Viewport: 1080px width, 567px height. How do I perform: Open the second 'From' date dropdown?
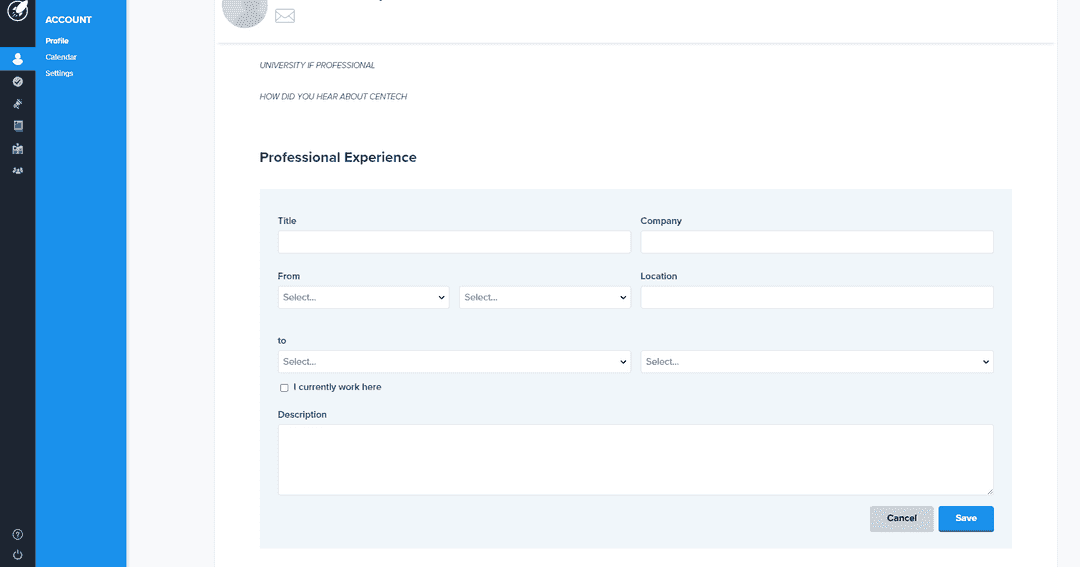pos(544,297)
